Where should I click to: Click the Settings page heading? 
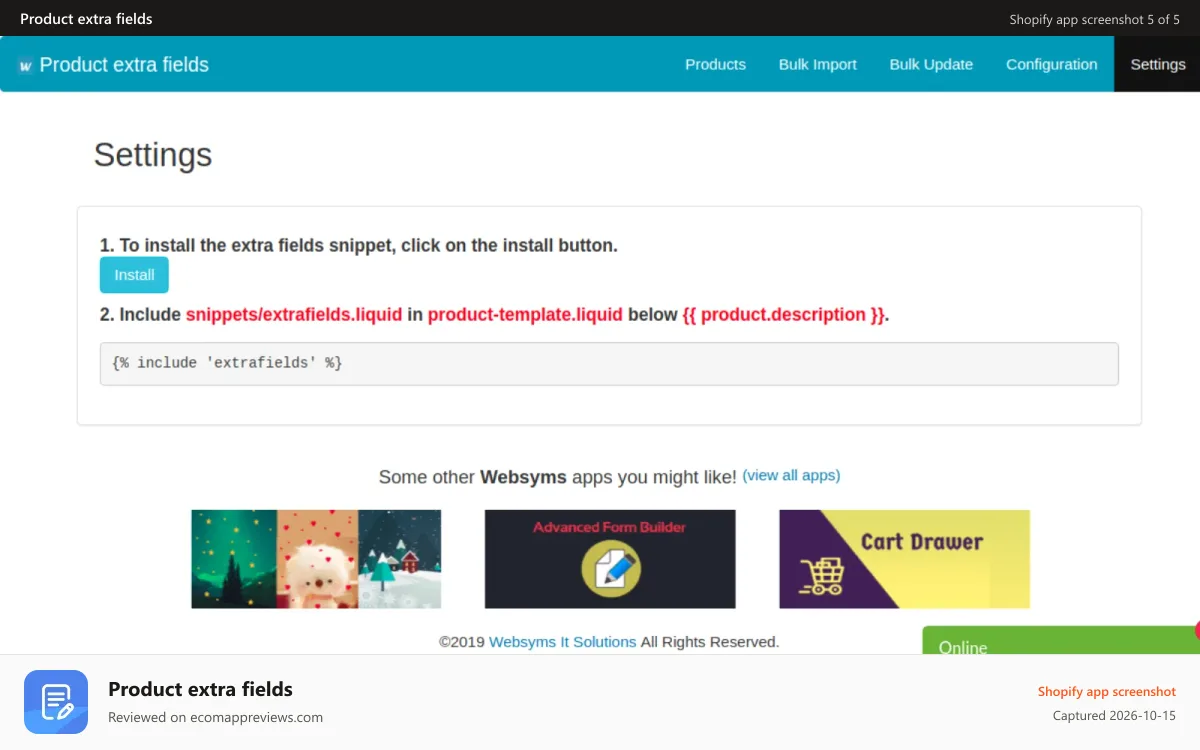153,155
